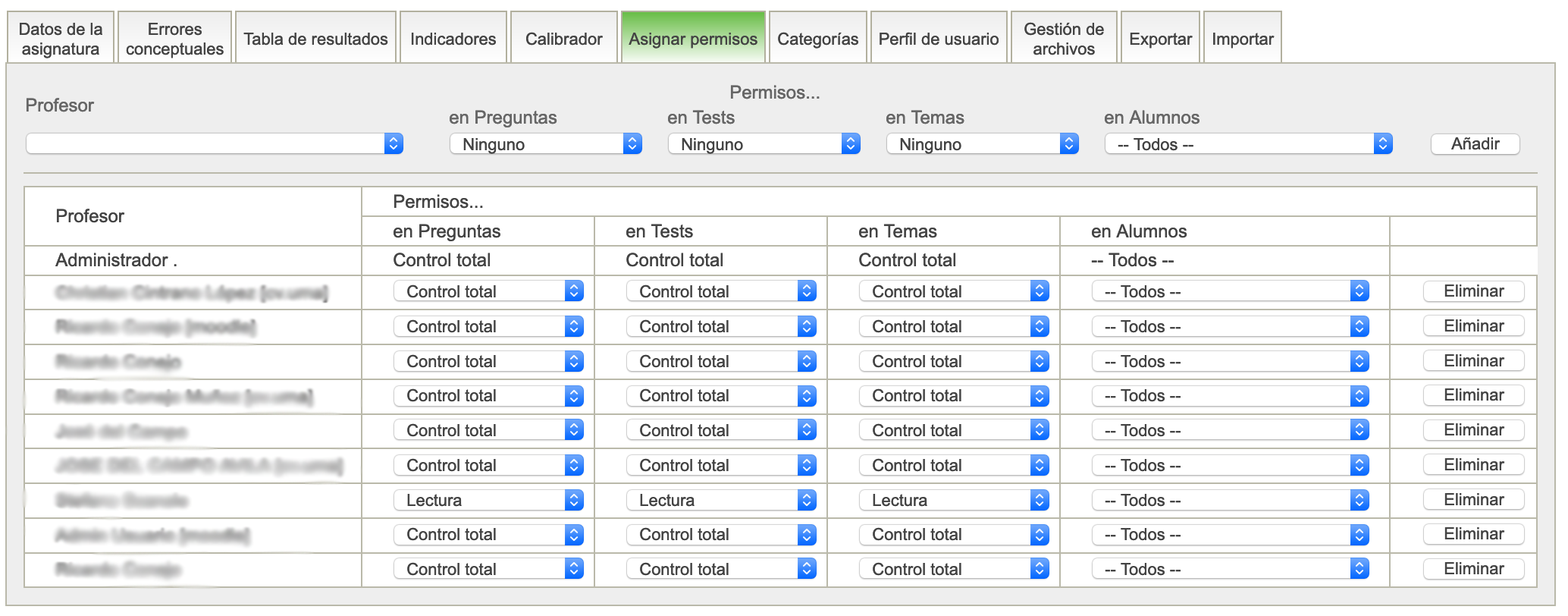Expand the Ninguno dropdown under en Preguntas
The height and width of the screenshot is (616, 1568).
click(545, 144)
